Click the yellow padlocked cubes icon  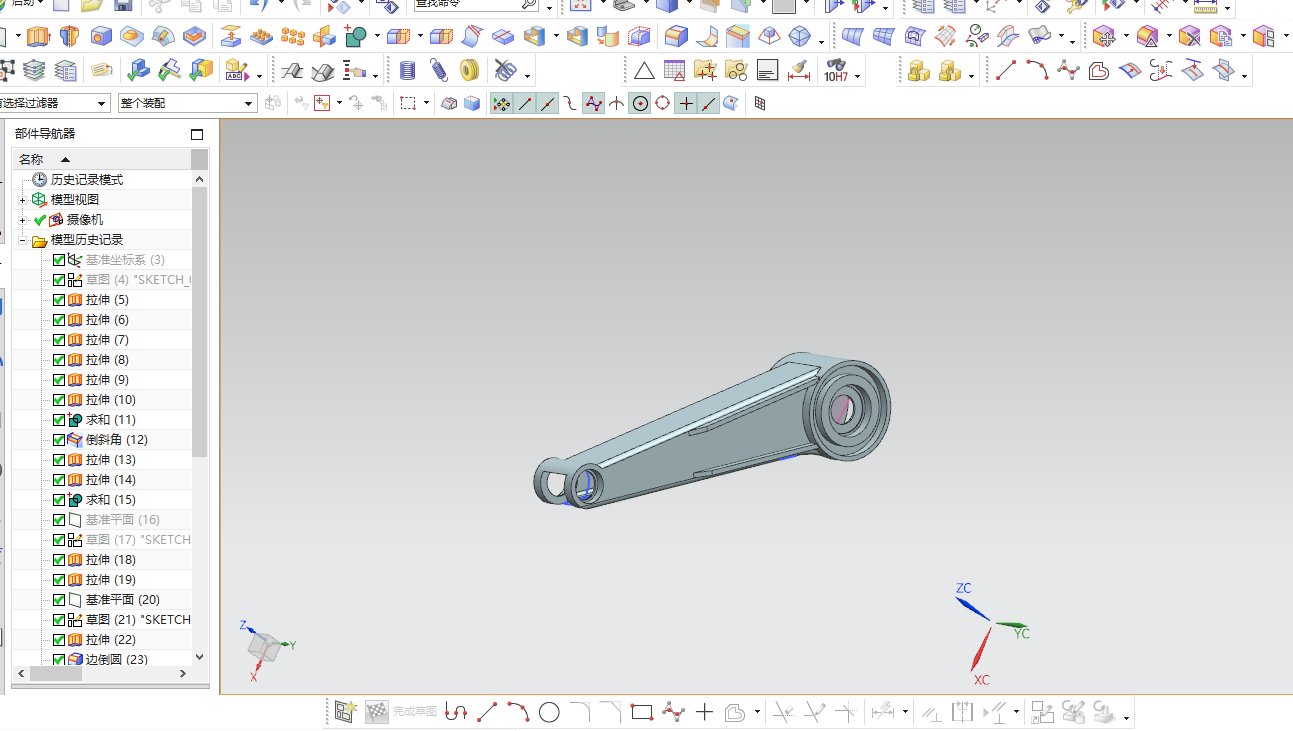(x=918, y=71)
